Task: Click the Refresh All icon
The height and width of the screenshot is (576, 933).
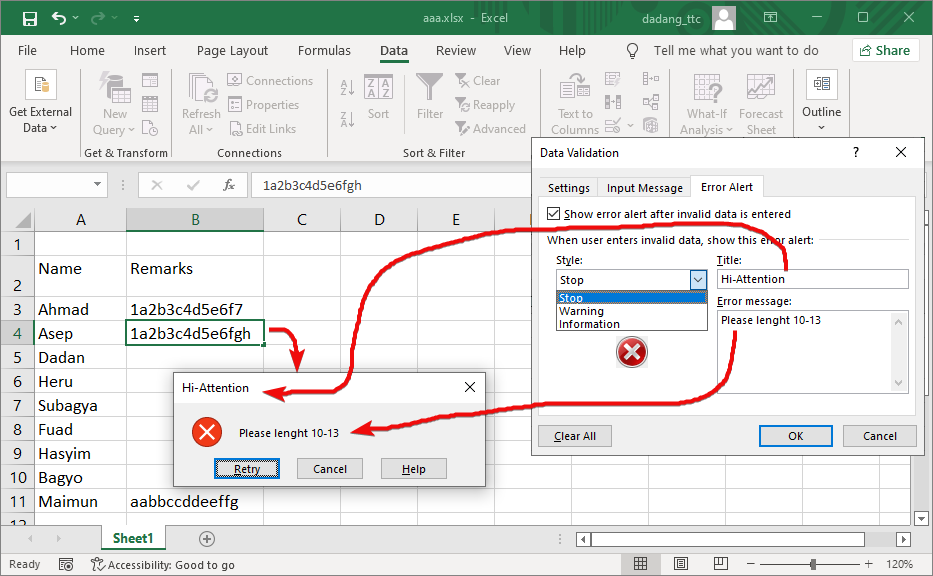Action: pos(200,90)
